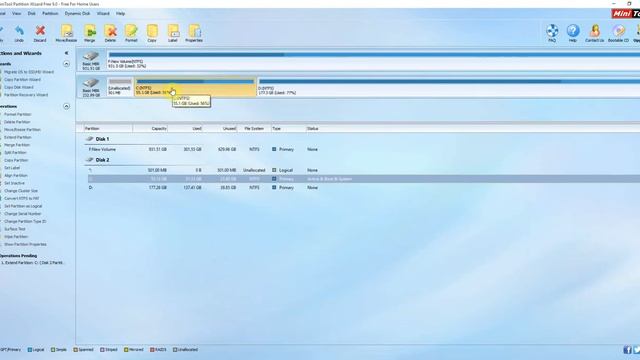Click the Merge partition toolbar icon

pos(89,33)
